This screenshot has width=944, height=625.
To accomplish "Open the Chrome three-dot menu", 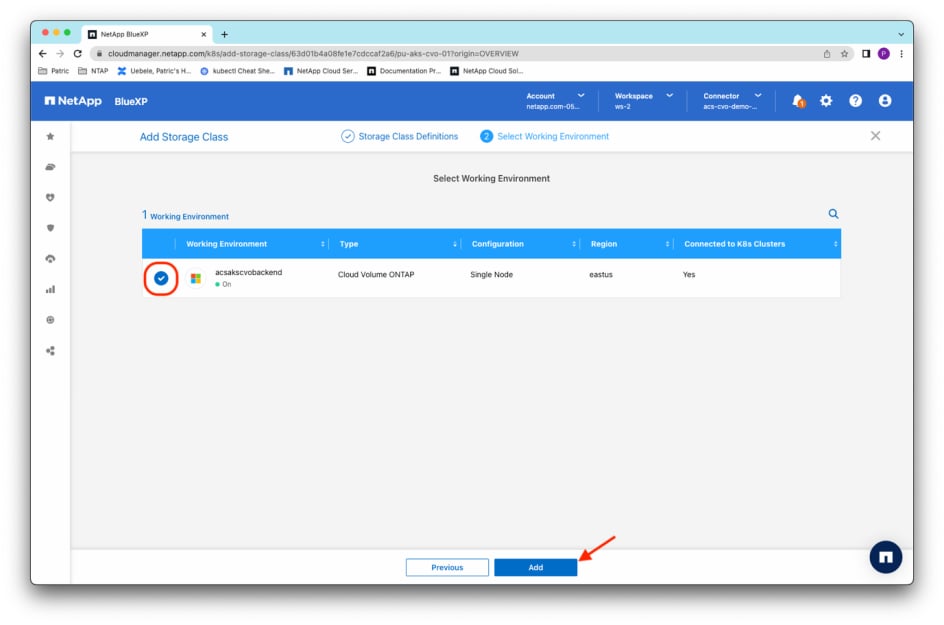I will click(x=901, y=54).
